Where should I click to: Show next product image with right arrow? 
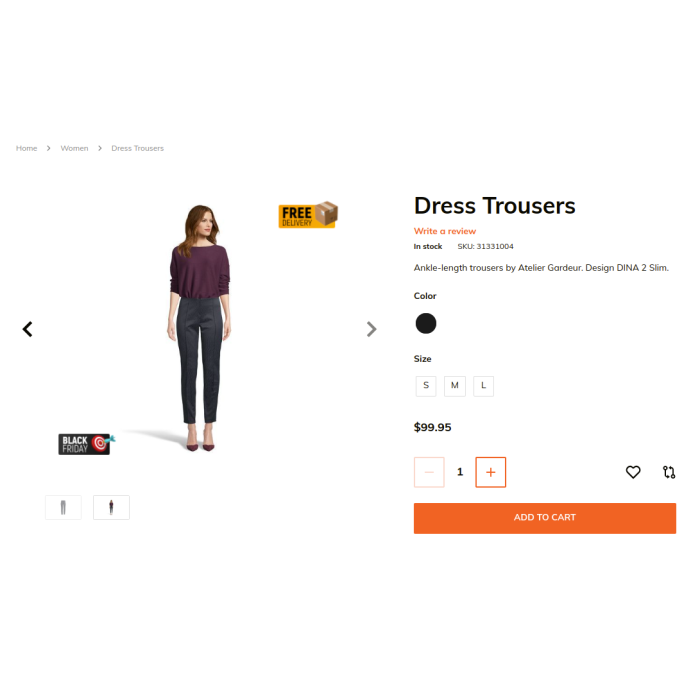[x=371, y=329]
